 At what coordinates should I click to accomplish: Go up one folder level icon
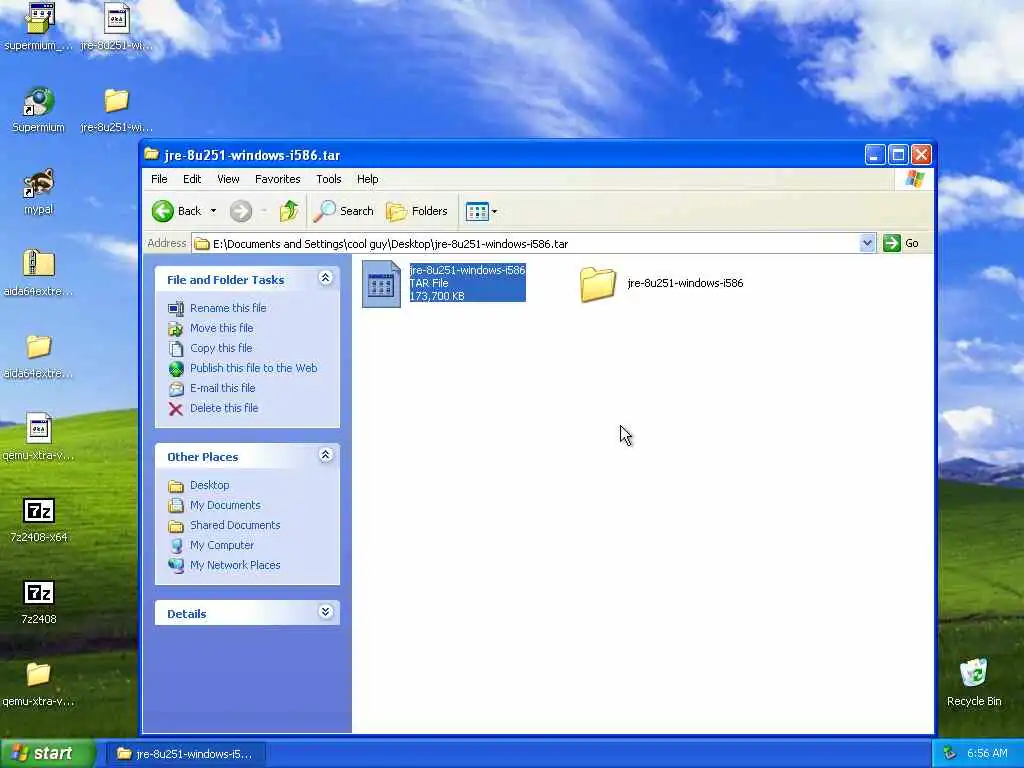tap(289, 211)
